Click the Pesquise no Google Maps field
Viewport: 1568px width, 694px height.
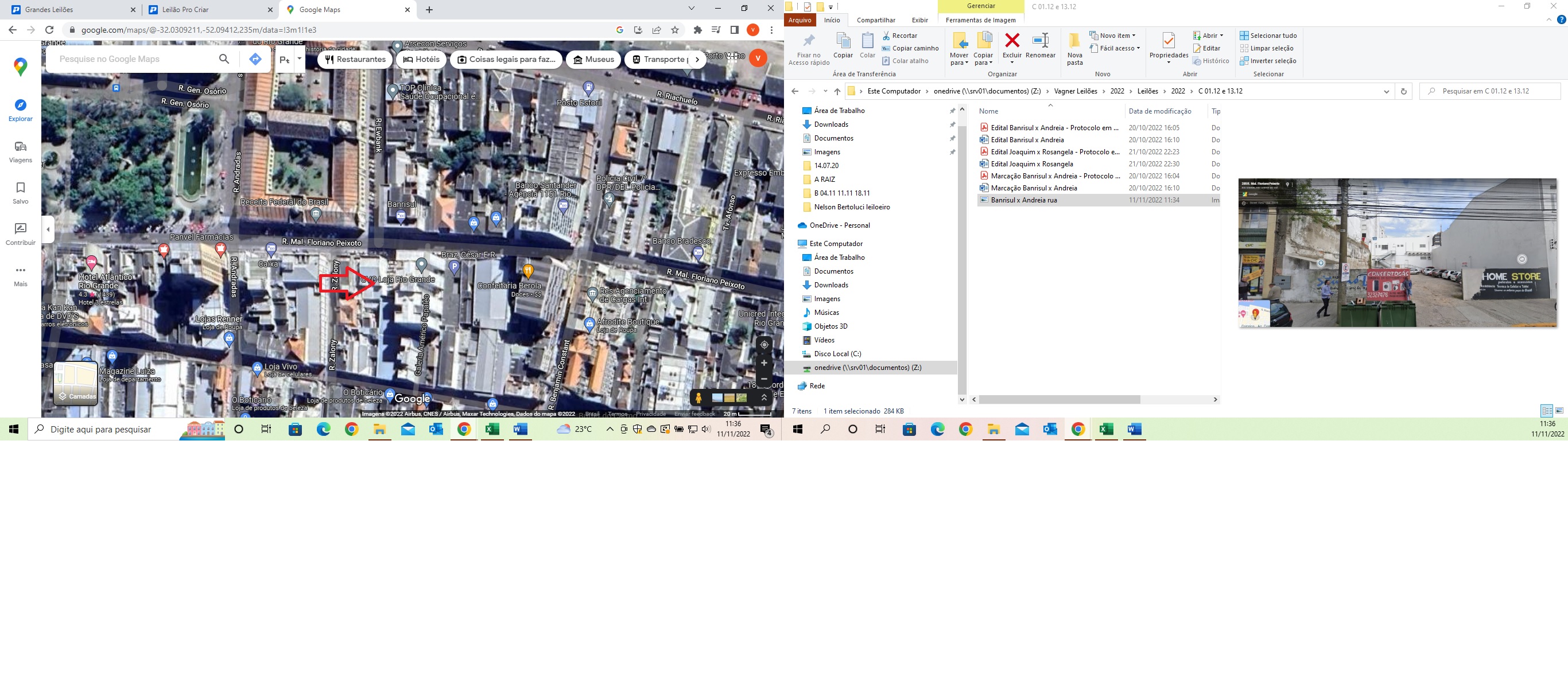134,59
